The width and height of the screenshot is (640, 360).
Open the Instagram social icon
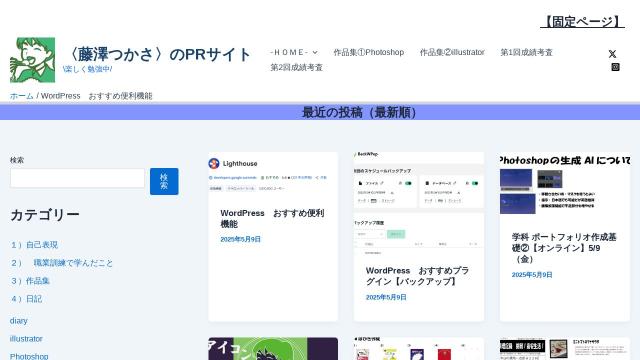616,67
